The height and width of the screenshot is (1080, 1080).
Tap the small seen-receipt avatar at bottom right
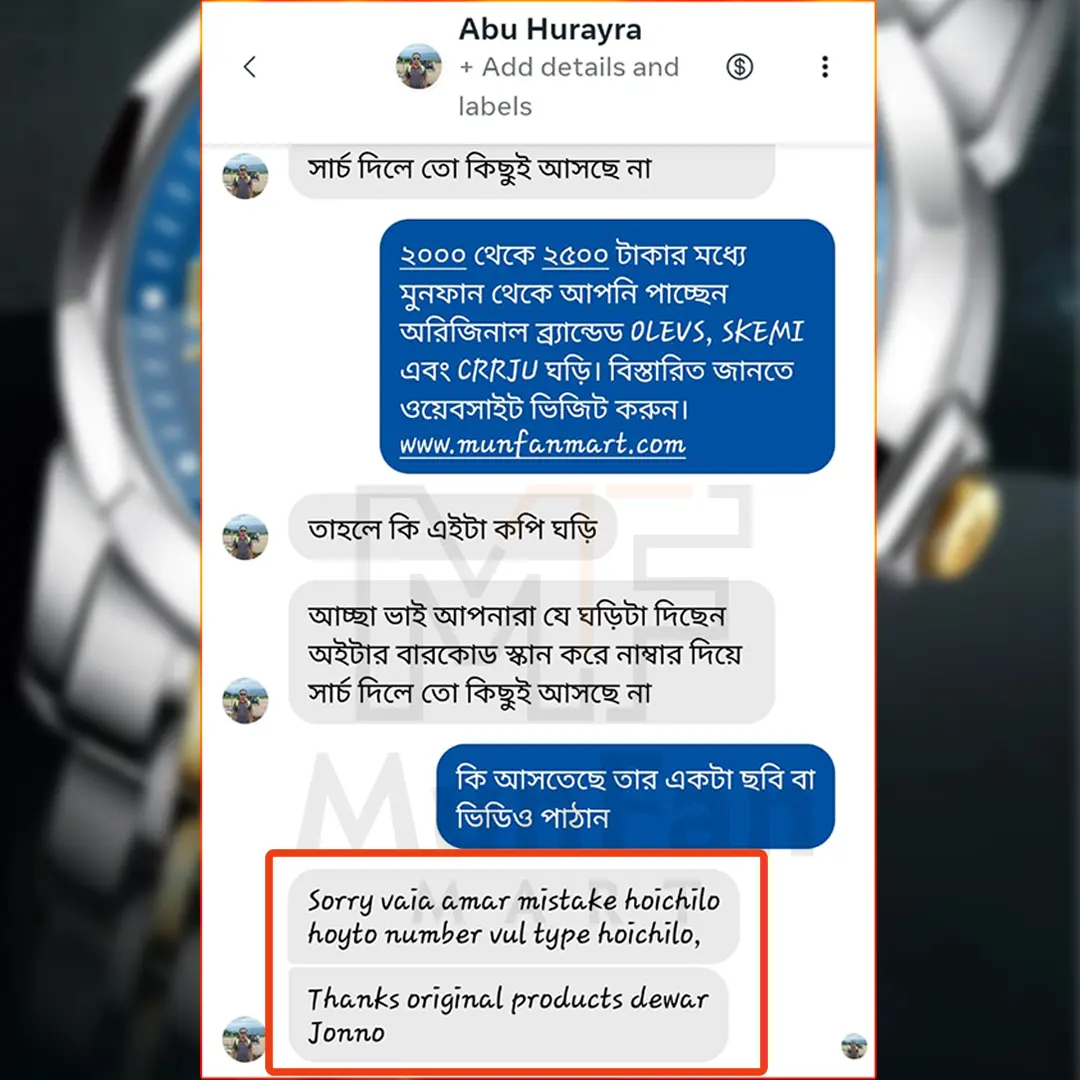click(x=854, y=1046)
